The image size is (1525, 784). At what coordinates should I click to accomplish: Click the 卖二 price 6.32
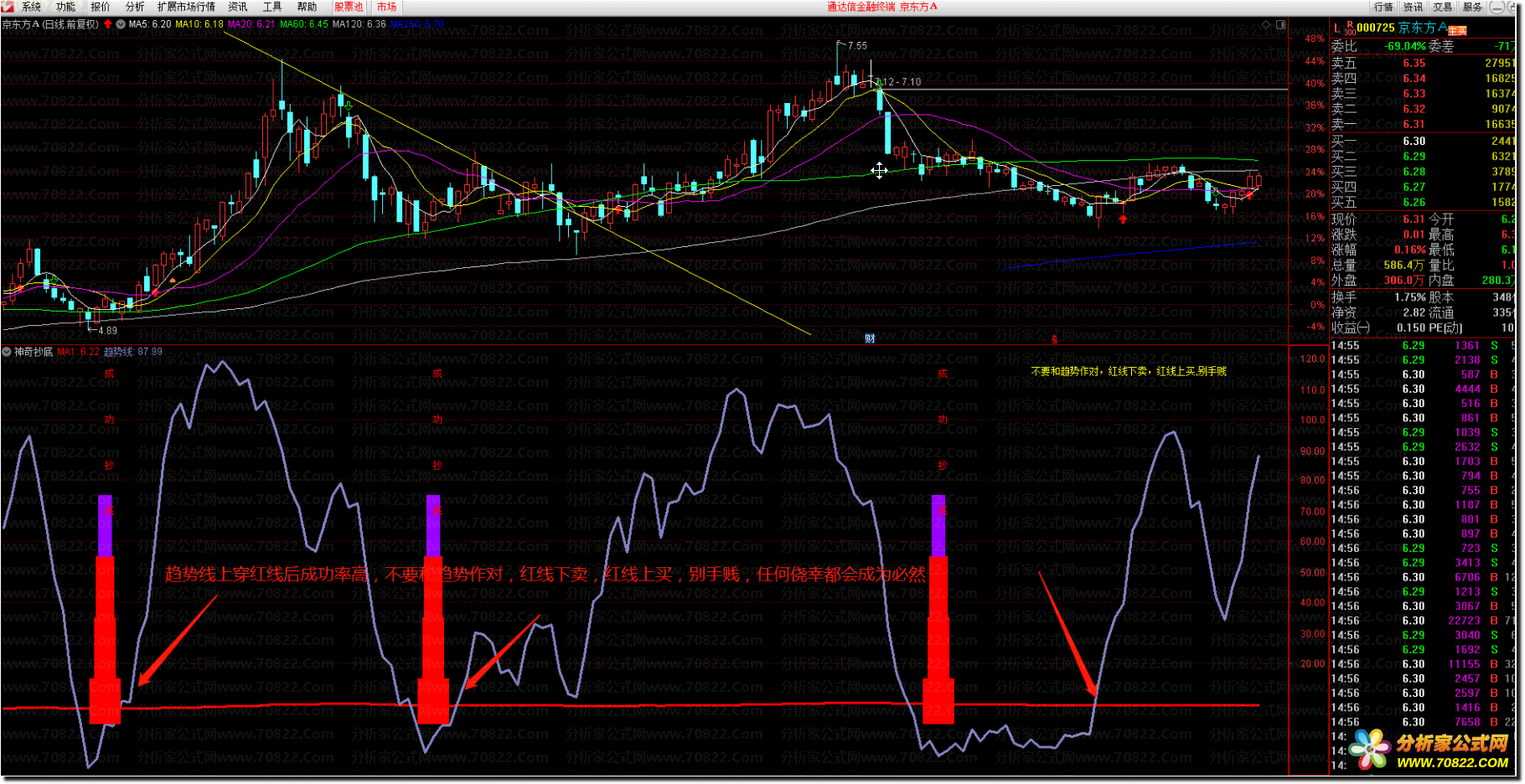(1414, 109)
